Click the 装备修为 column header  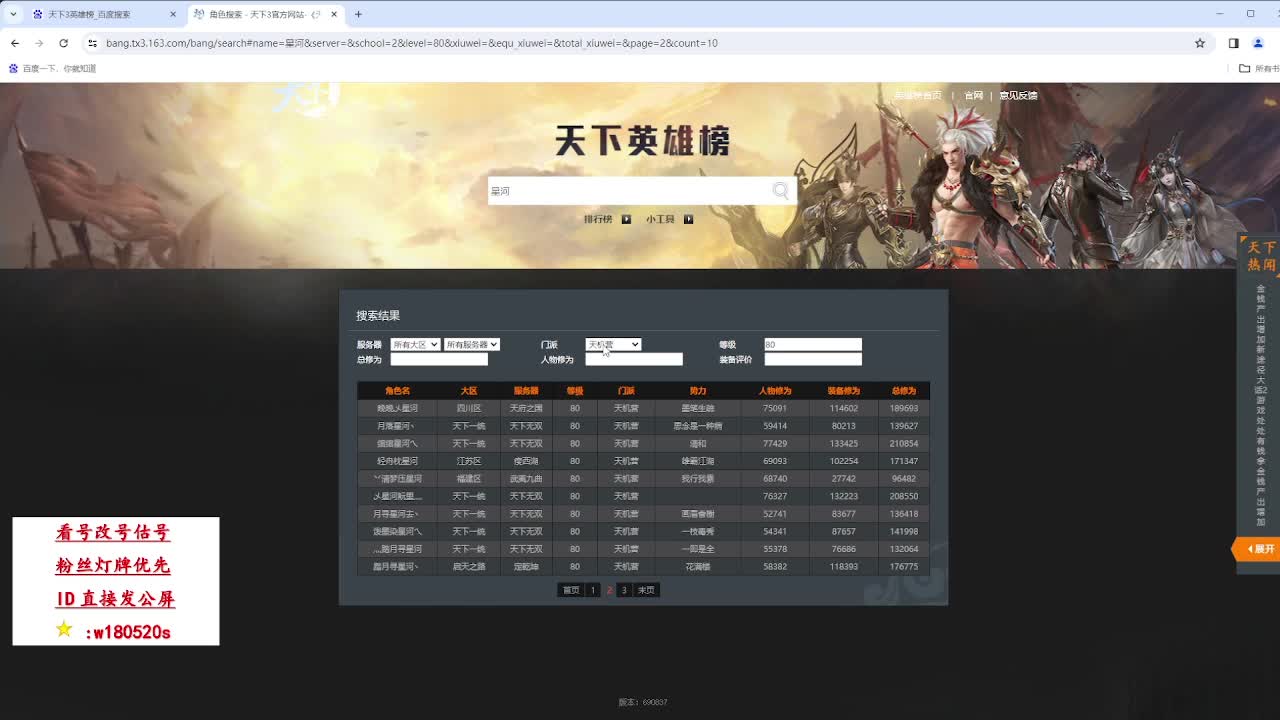tap(843, 391)
